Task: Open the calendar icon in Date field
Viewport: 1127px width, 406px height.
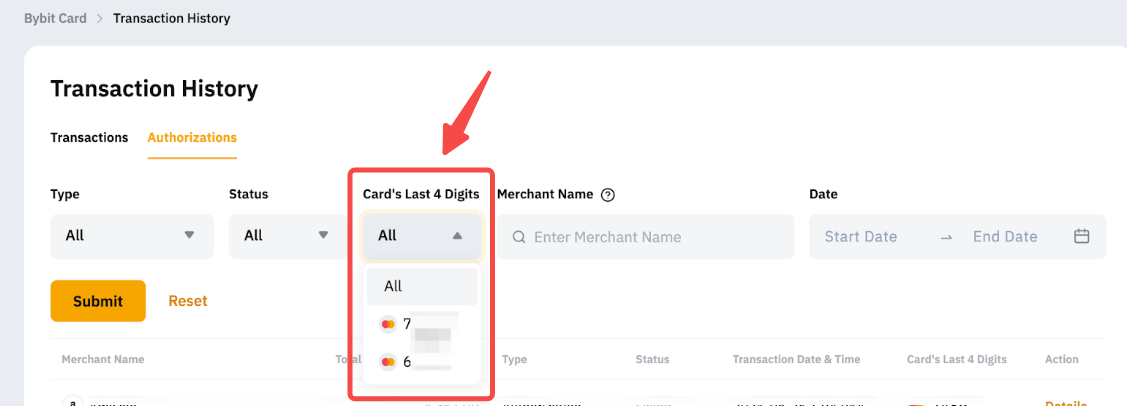Action: 1081,237
